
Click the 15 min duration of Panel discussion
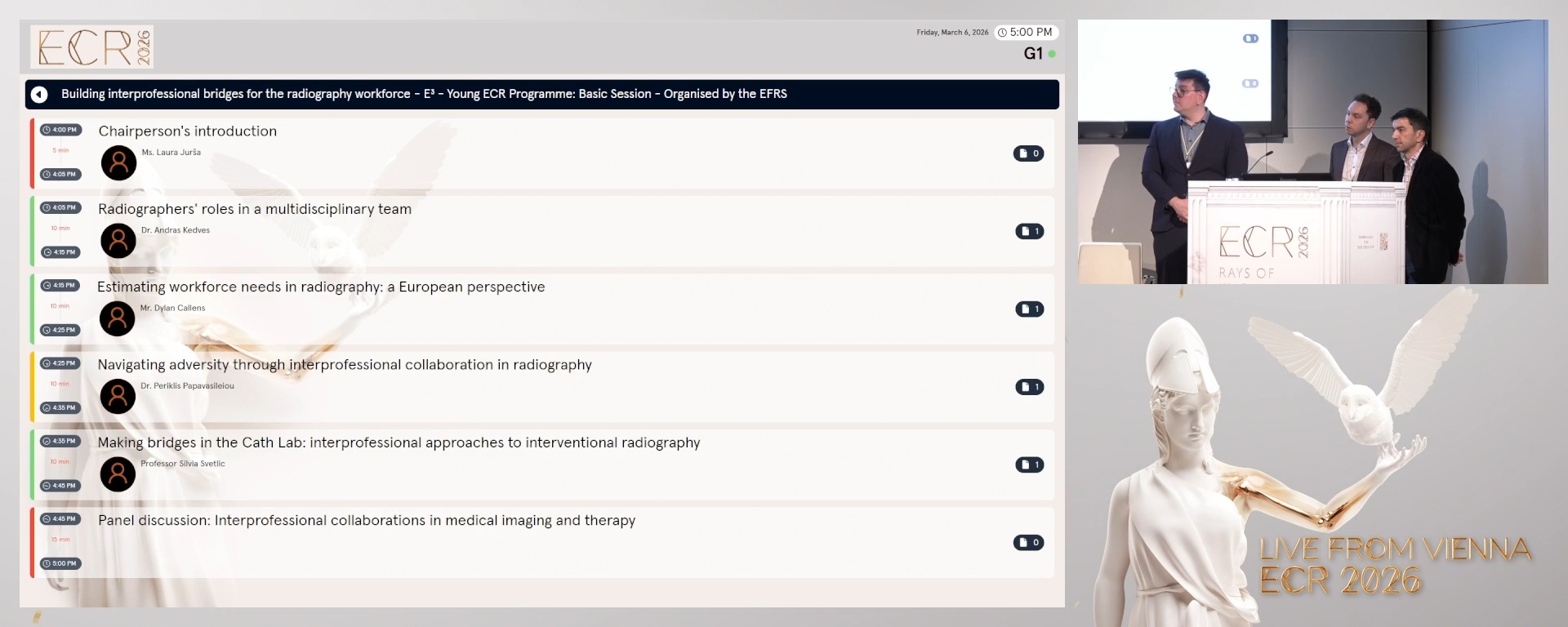pyautogui.click(x=60, y=540)
